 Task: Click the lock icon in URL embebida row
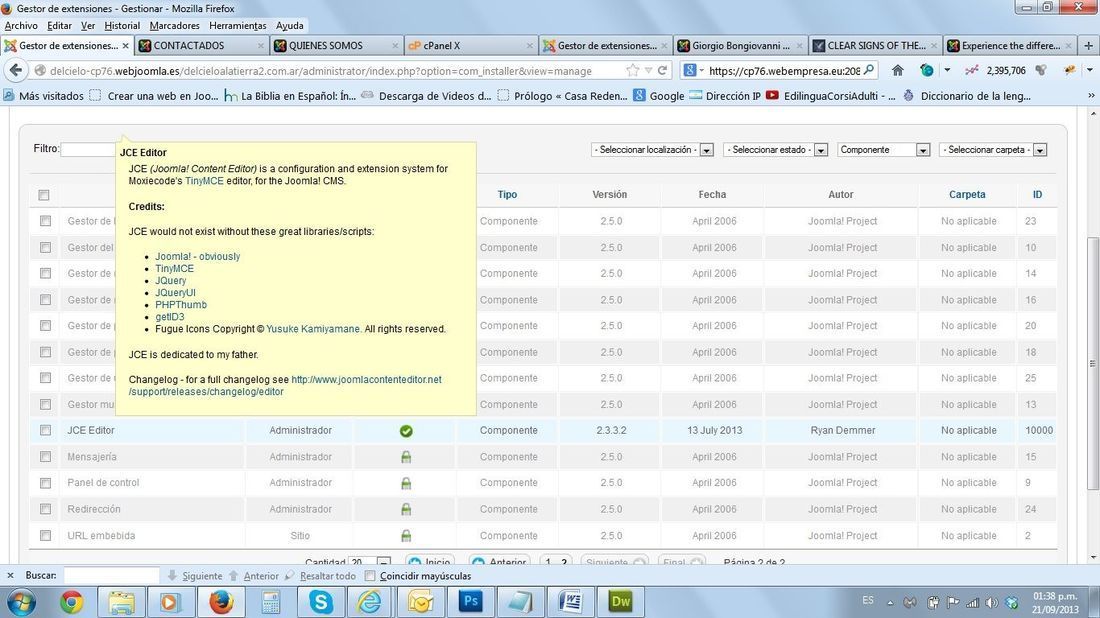point(406,536)
